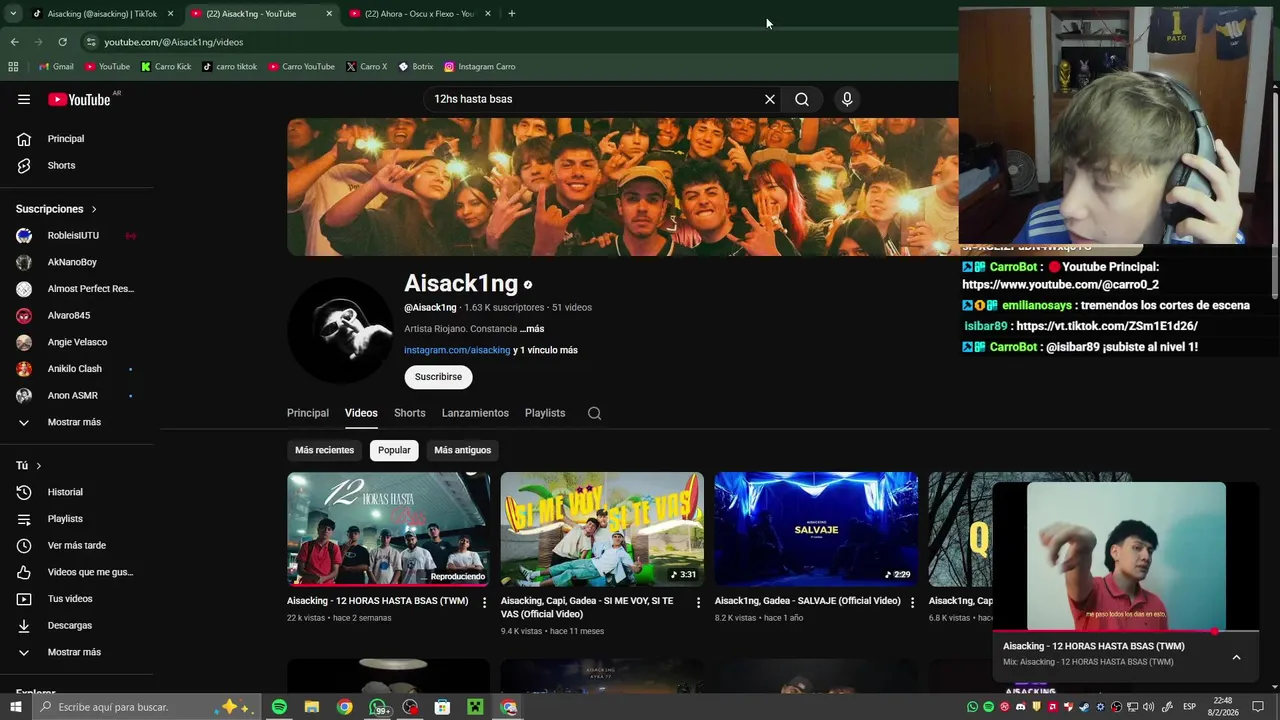Click the browser address bar URL

point(174,42)
